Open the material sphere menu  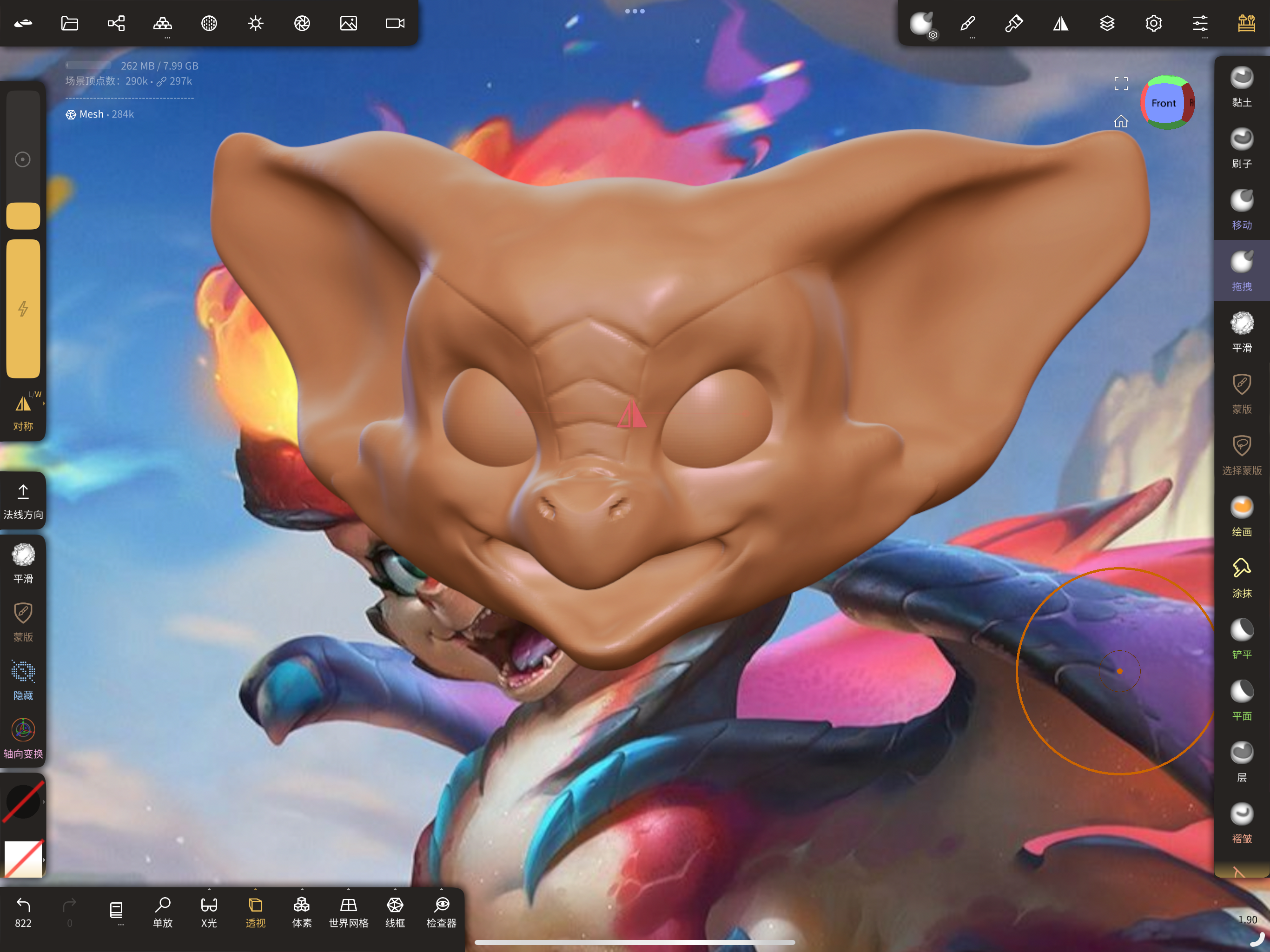point(209,23)
